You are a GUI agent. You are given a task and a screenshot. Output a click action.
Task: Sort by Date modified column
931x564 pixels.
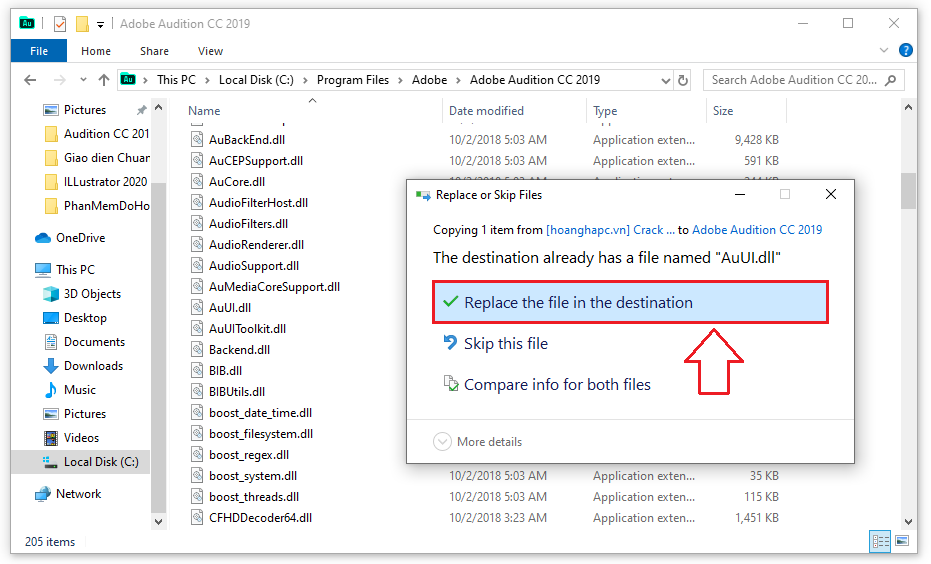coord(486,111)
